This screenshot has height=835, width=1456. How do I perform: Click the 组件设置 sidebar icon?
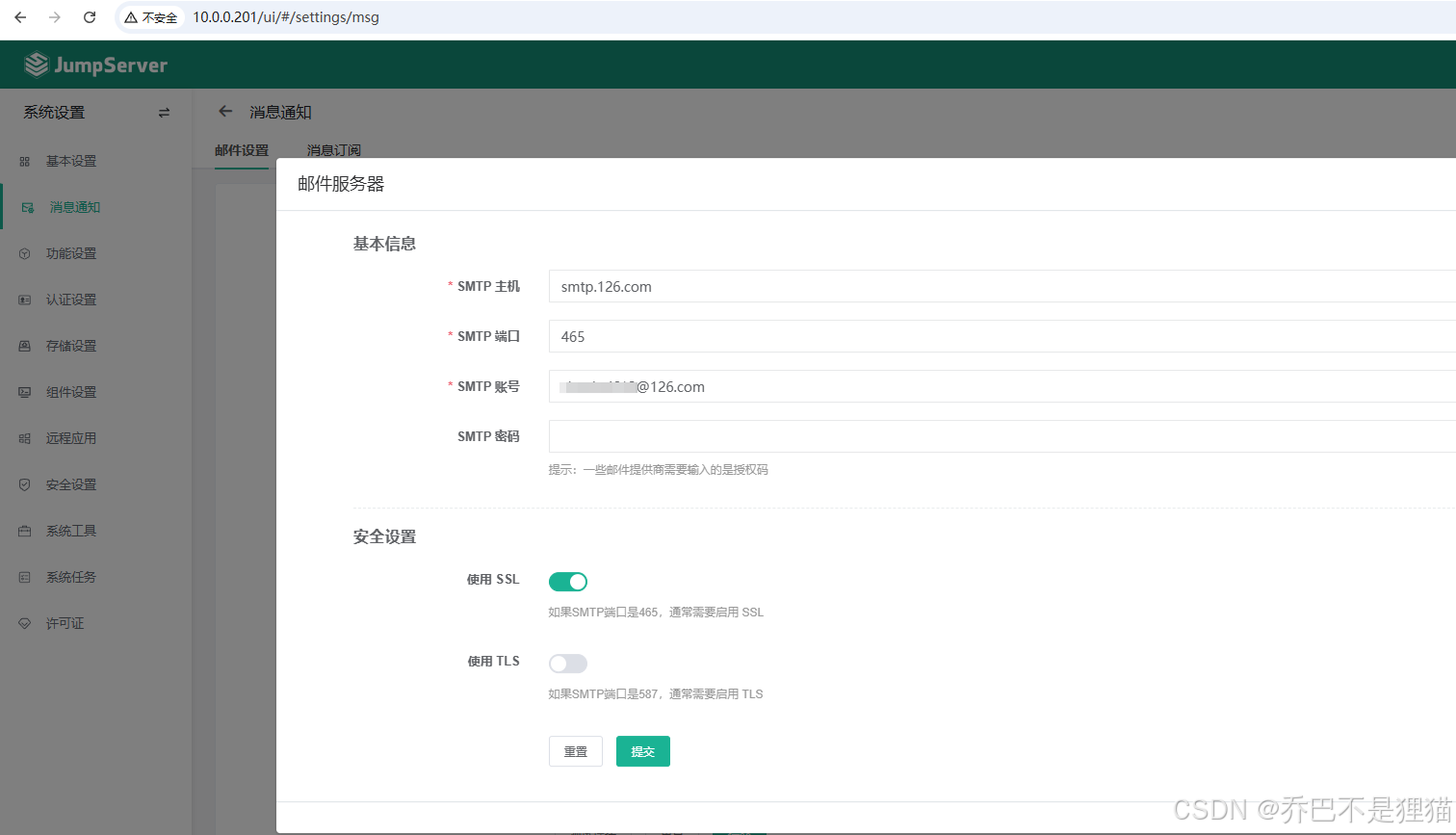[25, 392]
